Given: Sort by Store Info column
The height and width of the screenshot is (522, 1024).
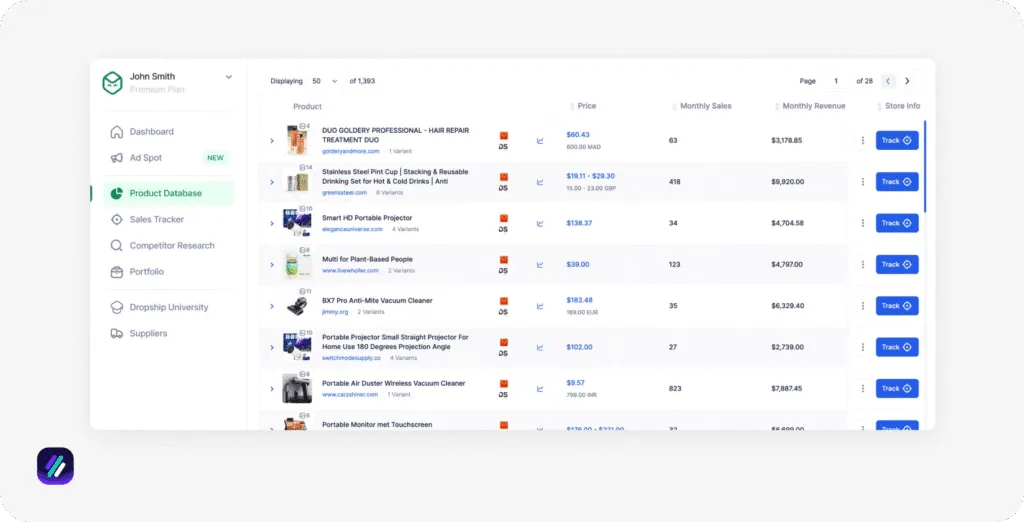Looking at the screenshot, I should 899,106.
